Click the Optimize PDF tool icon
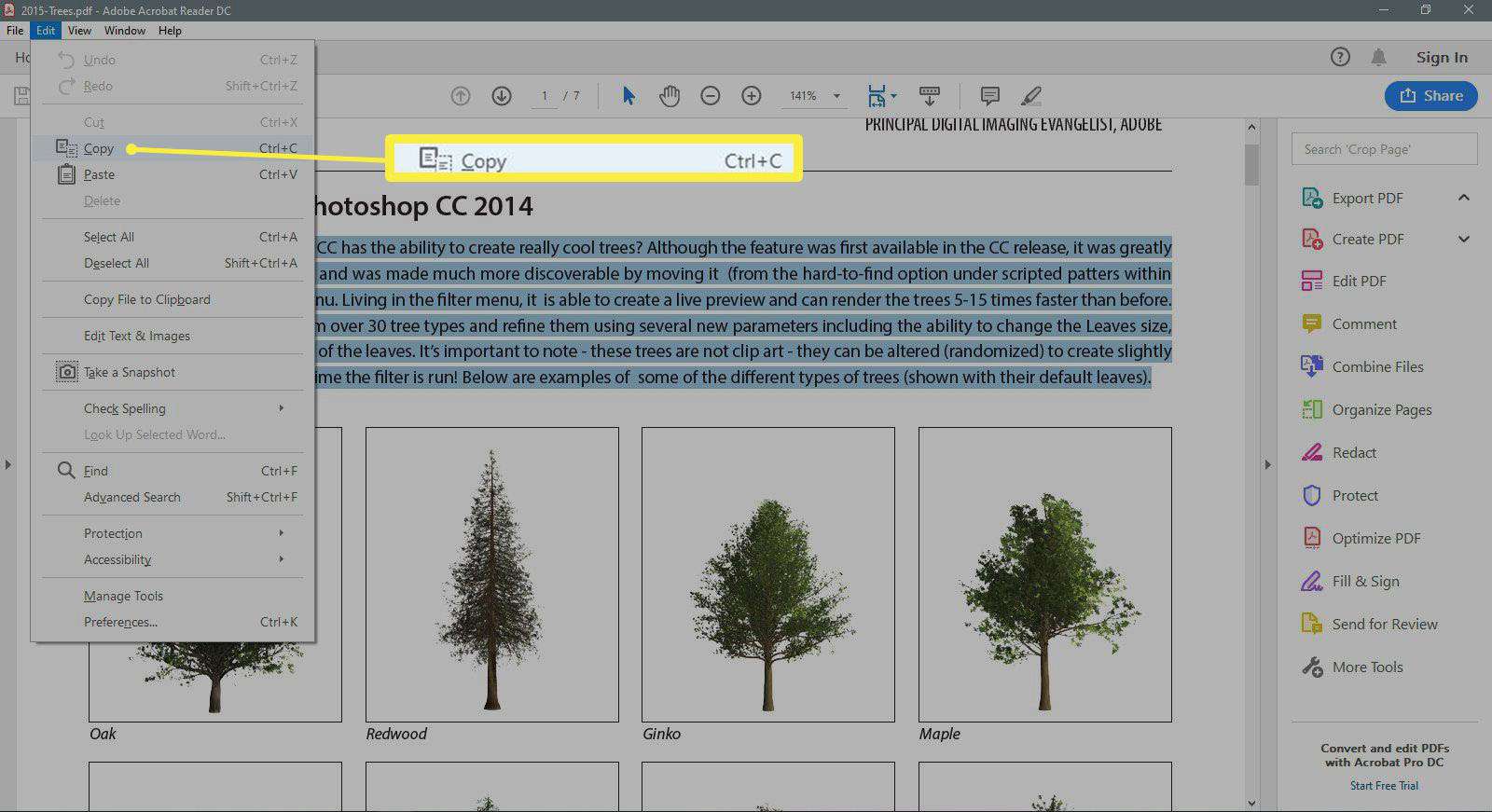Image resolution: width=1492 pixels, height=812 pixels. click(1312, 538)
